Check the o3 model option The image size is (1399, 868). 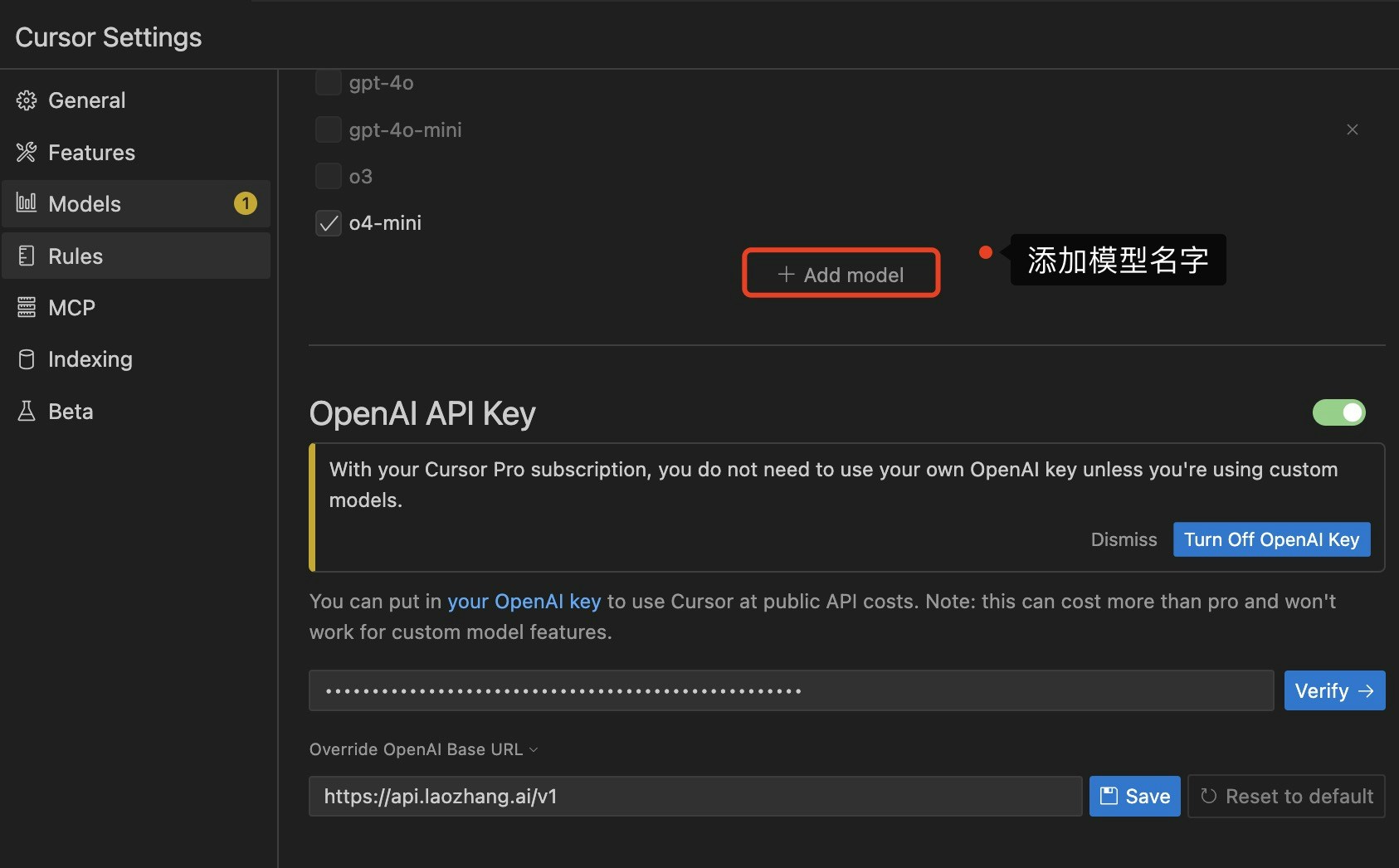[329, 176]
